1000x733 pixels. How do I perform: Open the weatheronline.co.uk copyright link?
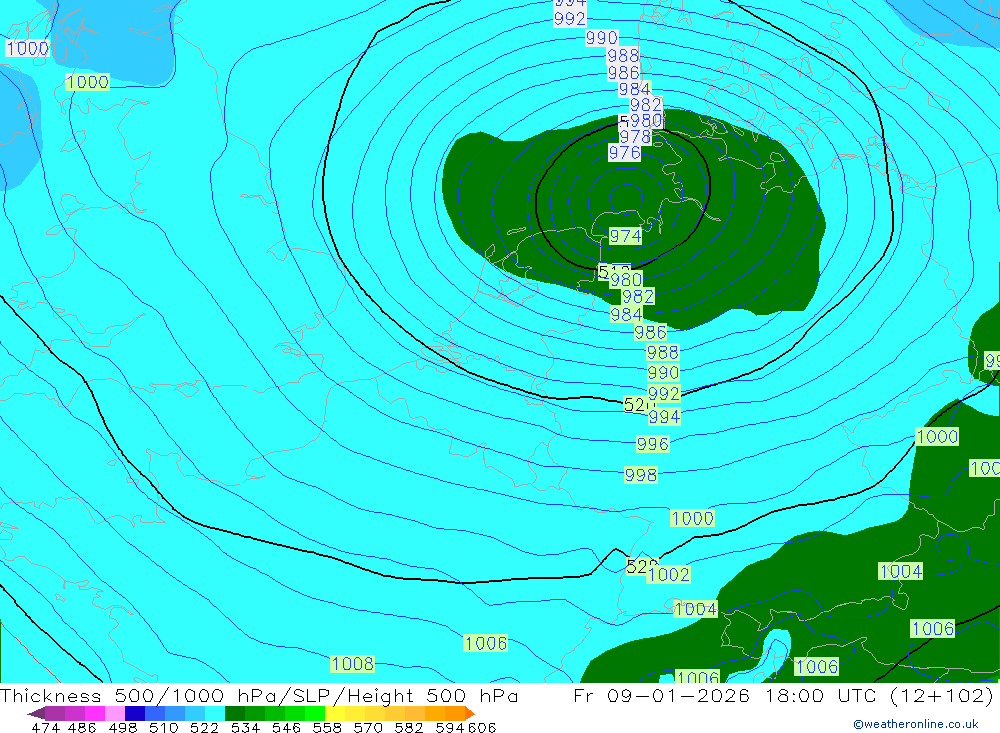pos(915,724)
